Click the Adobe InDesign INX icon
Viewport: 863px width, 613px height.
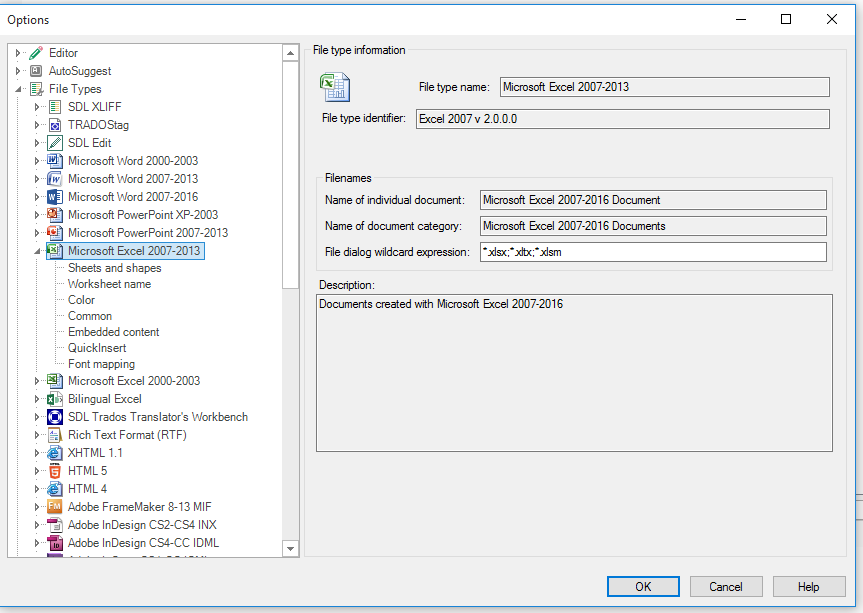tap(55, 525)
